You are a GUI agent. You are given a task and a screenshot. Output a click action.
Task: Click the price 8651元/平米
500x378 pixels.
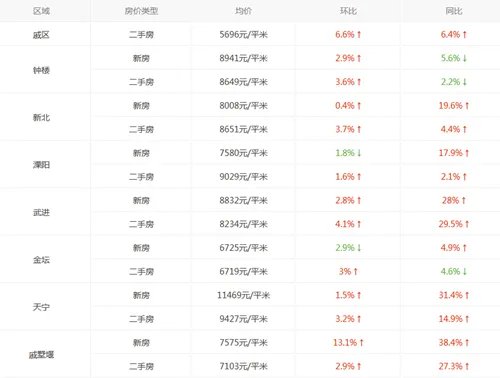(x=243, y=129)
